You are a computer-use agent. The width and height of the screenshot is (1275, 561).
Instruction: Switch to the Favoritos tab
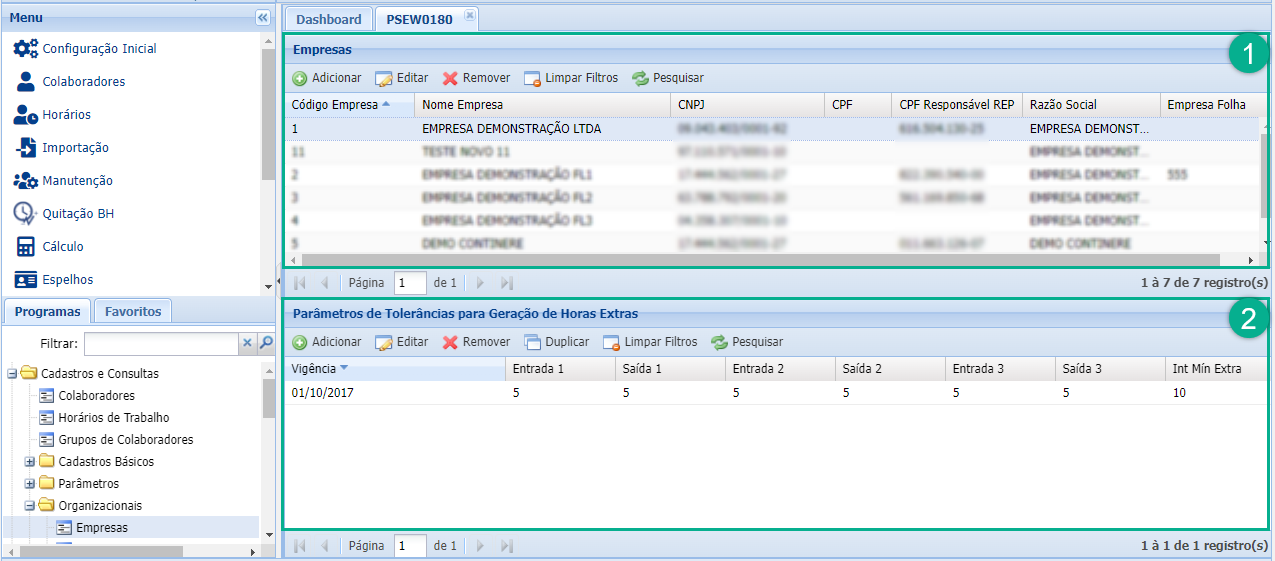(133, 311)
